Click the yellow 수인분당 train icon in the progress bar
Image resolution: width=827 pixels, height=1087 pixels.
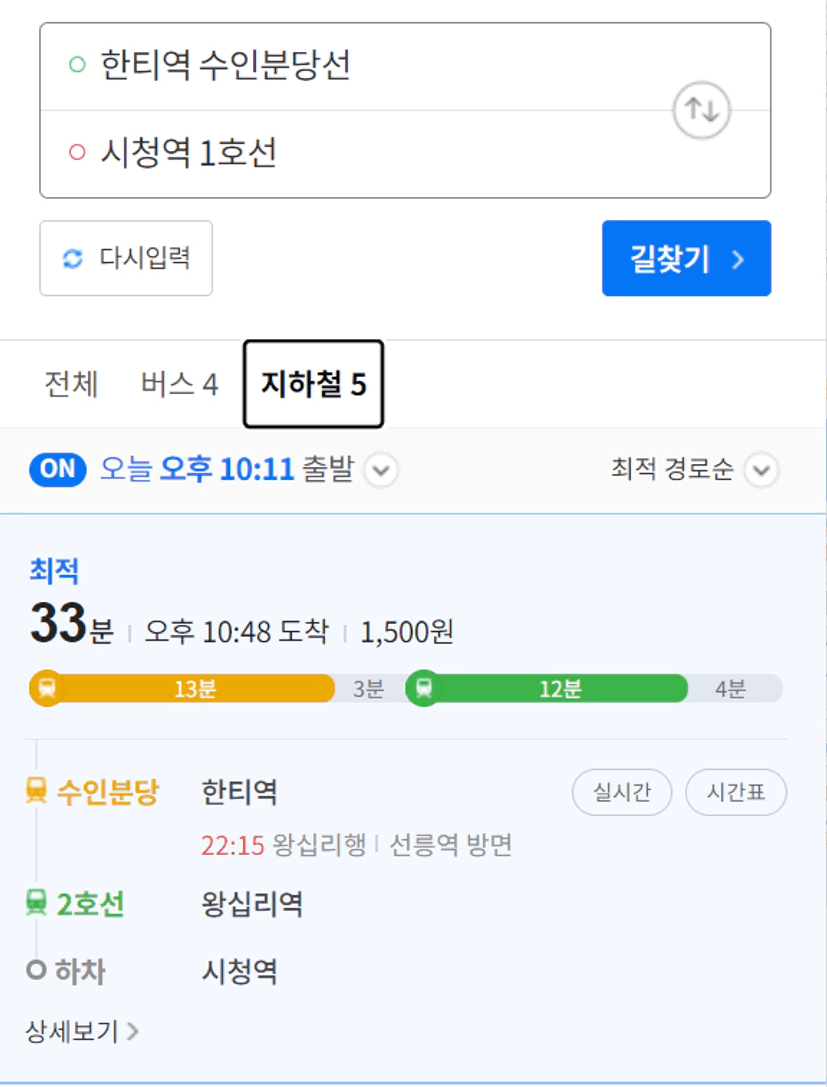coord(47,688)
